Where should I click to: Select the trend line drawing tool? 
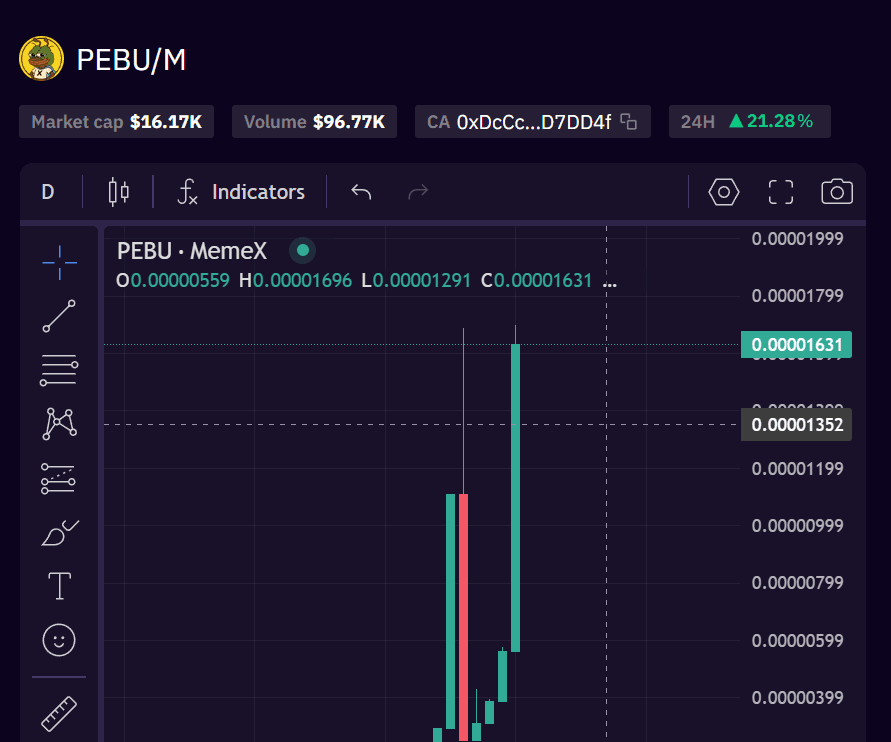tap(59, 316)
